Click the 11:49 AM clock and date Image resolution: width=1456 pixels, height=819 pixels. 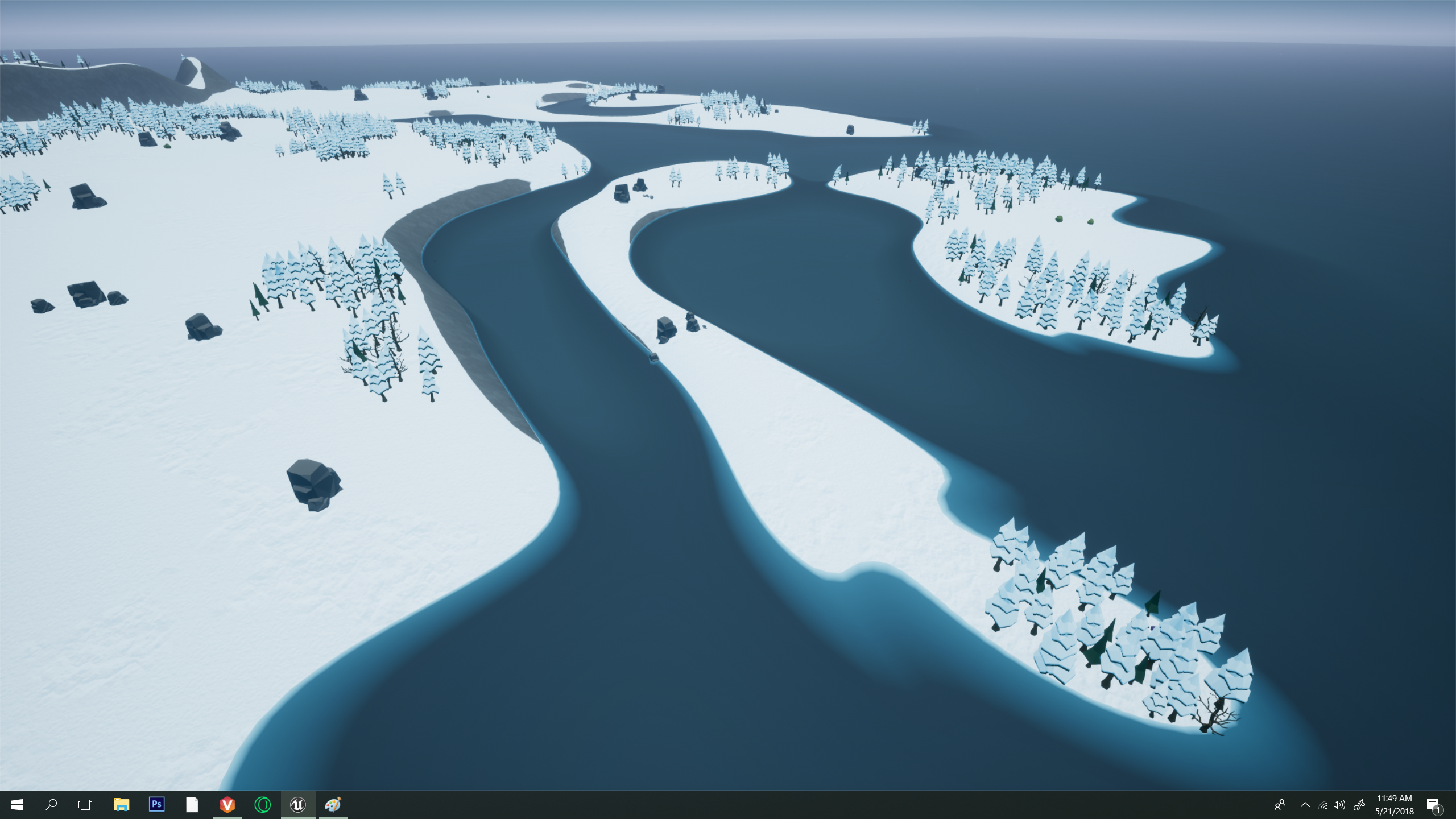[x=1394, y=805]
